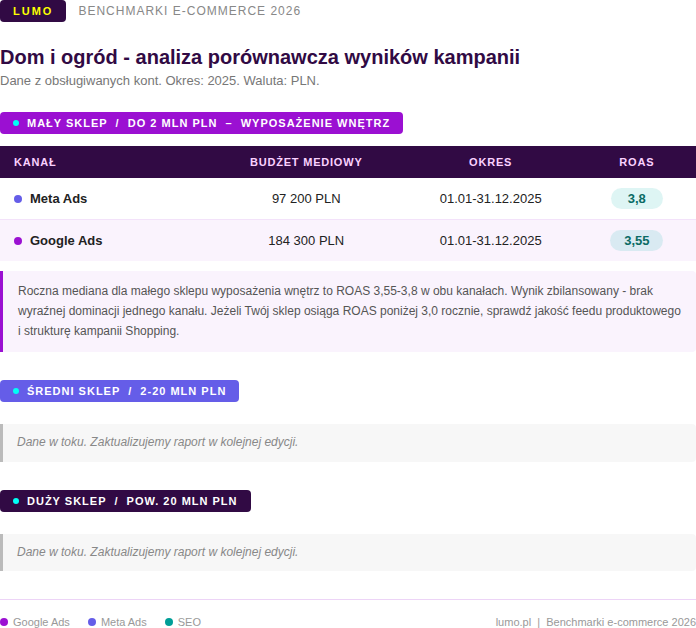Select the 'DUŻY SKLEP / POW. 20 MLN PLN' badge

click(125, 501)
